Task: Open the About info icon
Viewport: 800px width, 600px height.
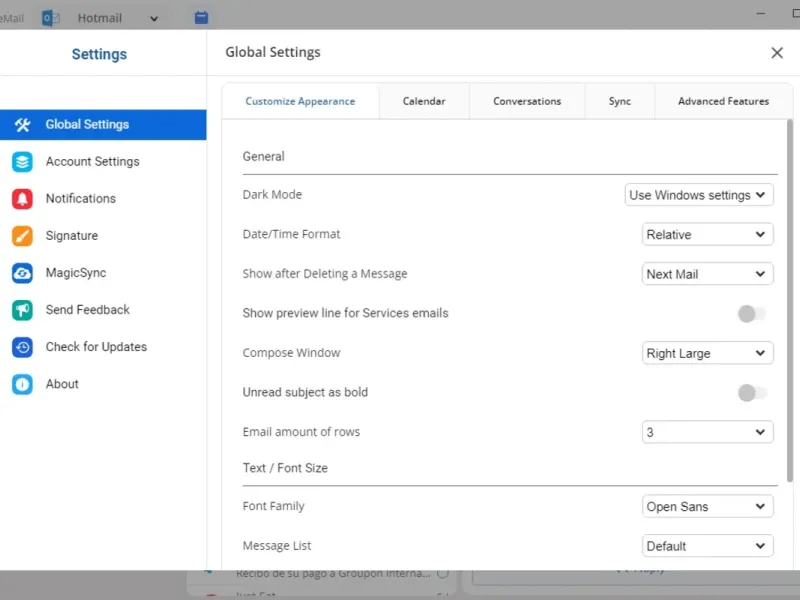Action: point(22,384)
